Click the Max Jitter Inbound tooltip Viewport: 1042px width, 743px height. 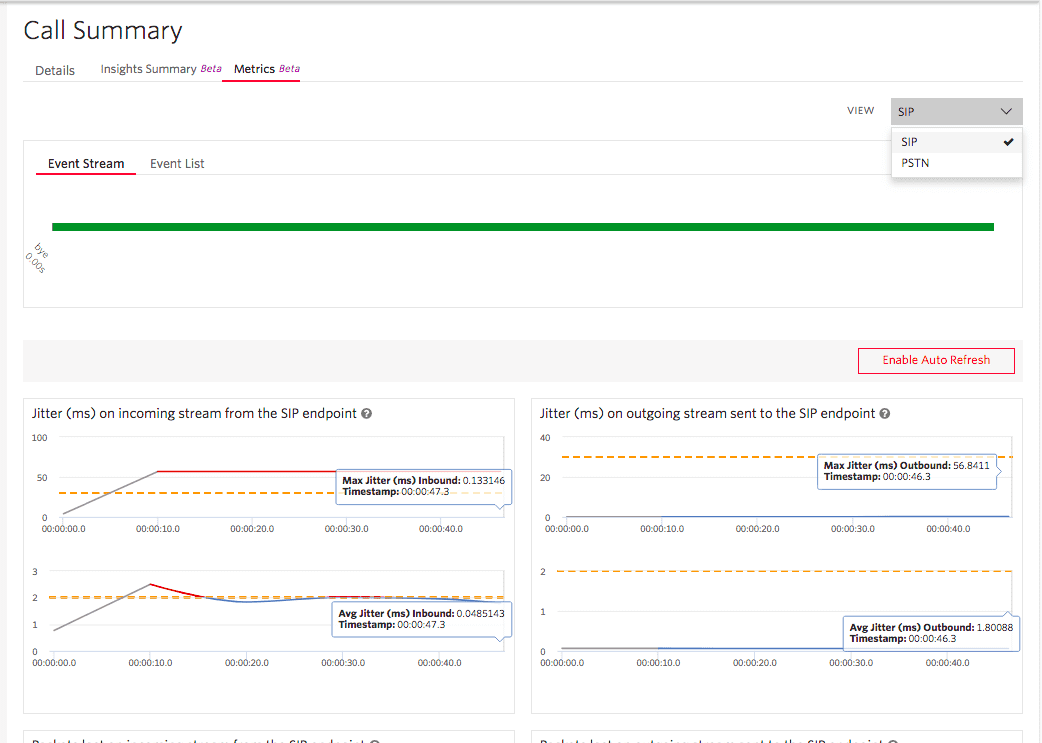pos(424,486)
